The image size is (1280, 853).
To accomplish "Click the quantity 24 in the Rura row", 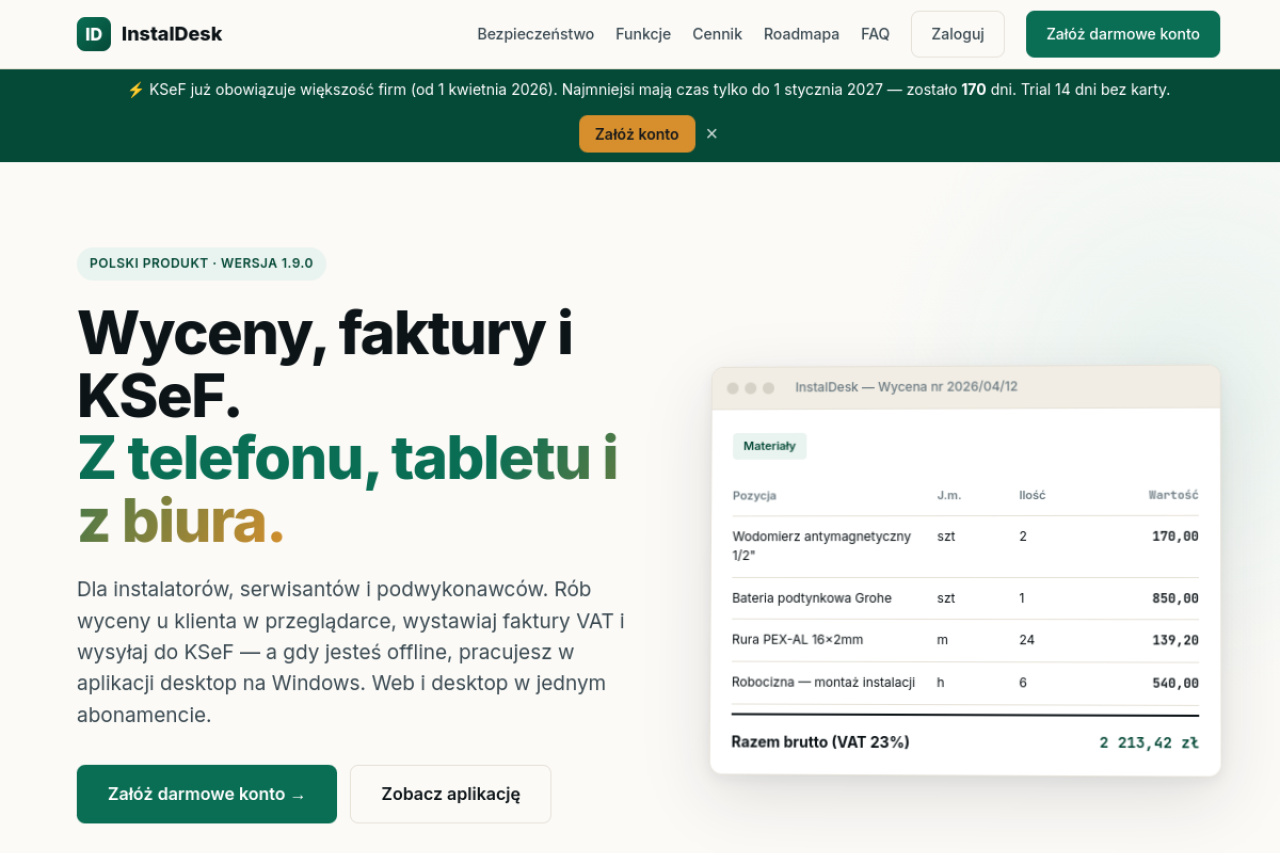I will (x=1027, y=640).
